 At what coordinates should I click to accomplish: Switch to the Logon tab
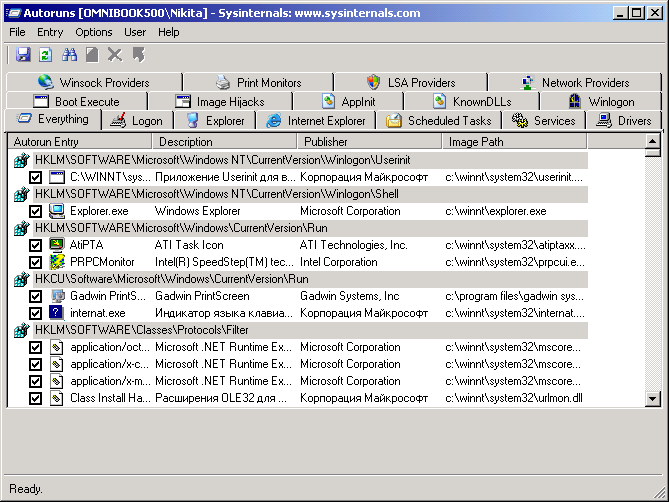[137, 121]
